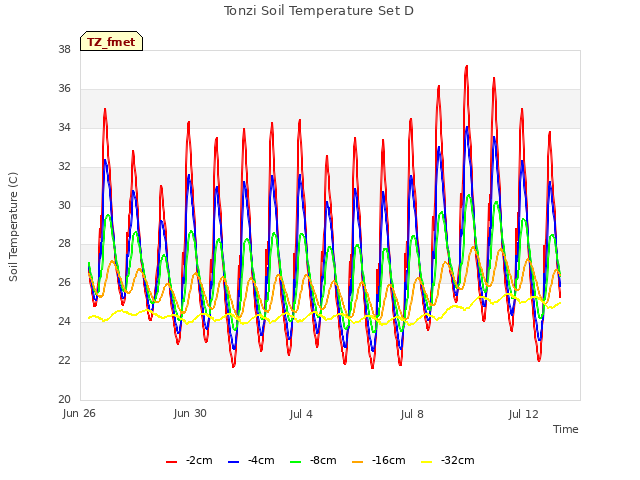Click the 20 y-axis tick label
640x480 pixels.
click(x=64, y=399)
